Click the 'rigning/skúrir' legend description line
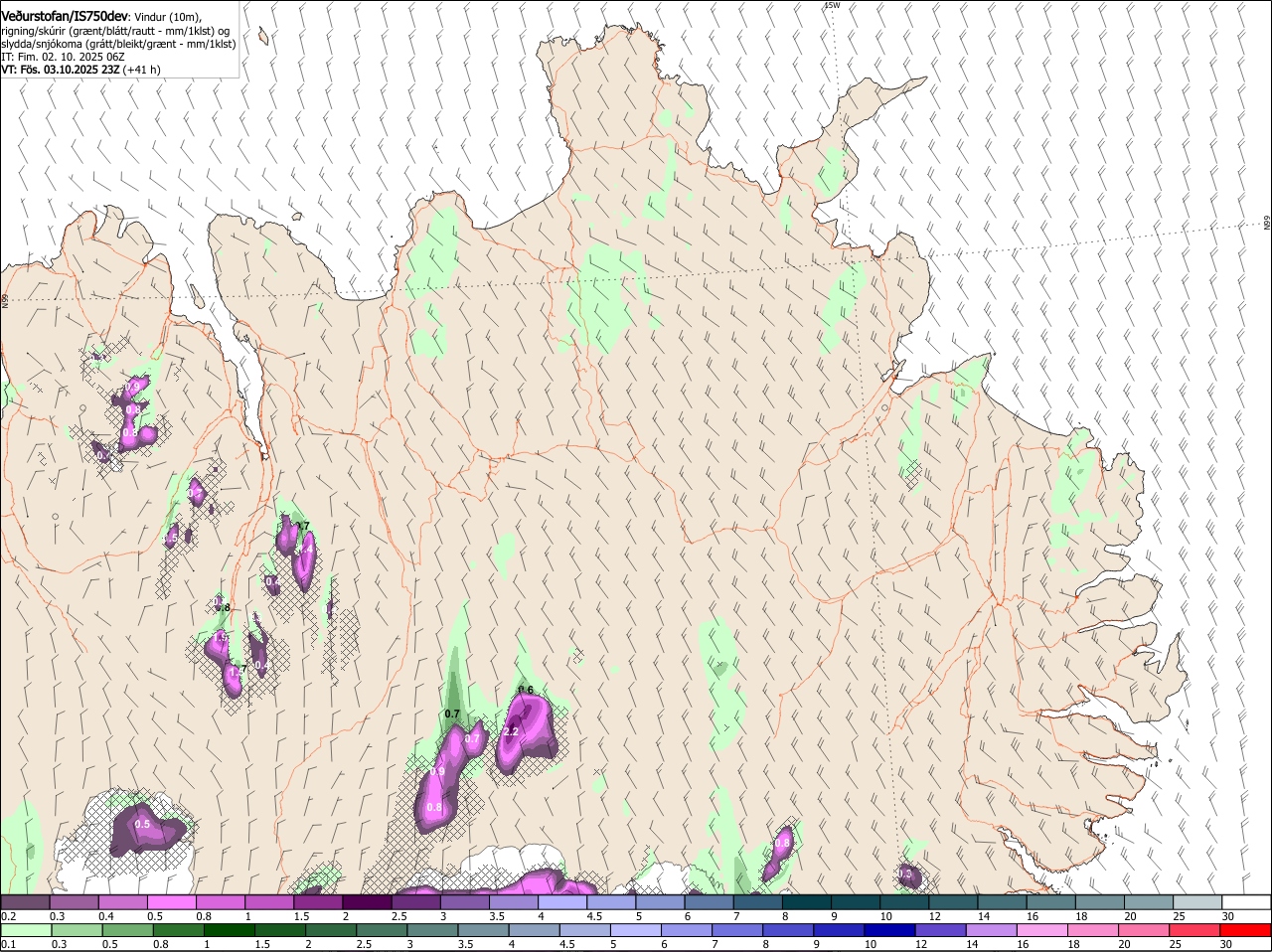The image size is (1272, 952). click(x=116, y=31)
